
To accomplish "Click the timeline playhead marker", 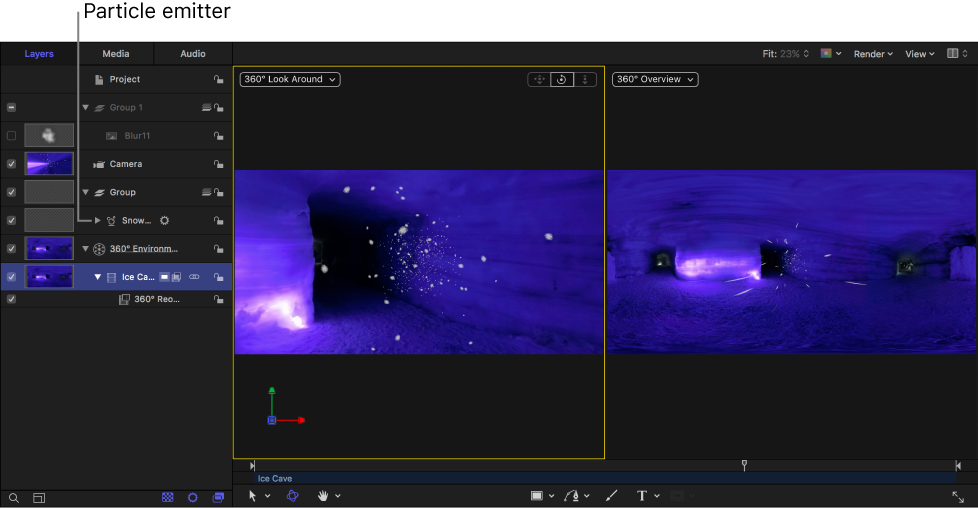I will coord(744,465).
